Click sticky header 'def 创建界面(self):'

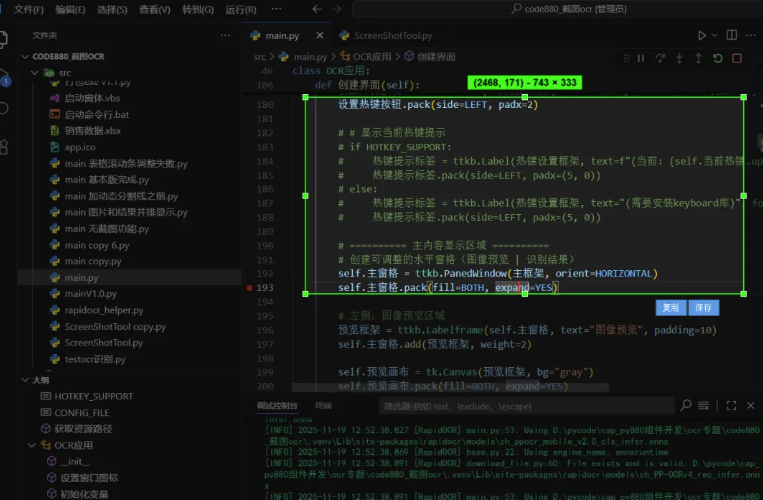click(367, 85)
